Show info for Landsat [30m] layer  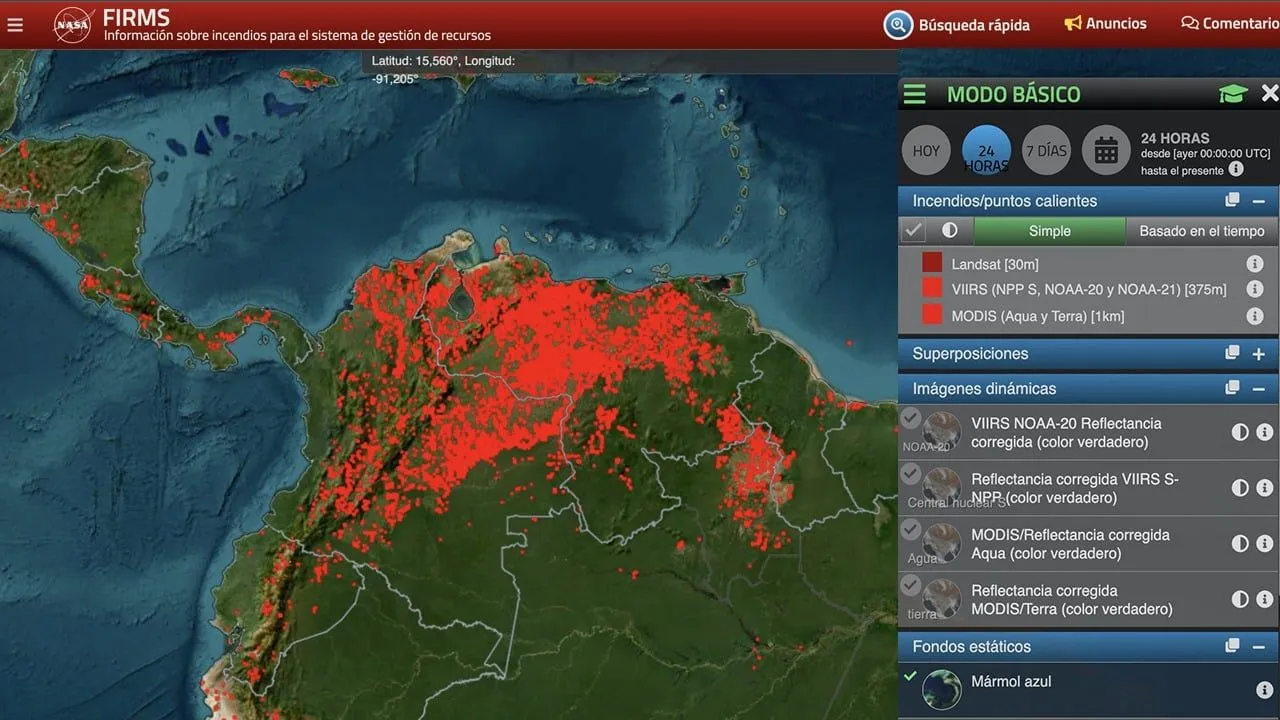1254,264
